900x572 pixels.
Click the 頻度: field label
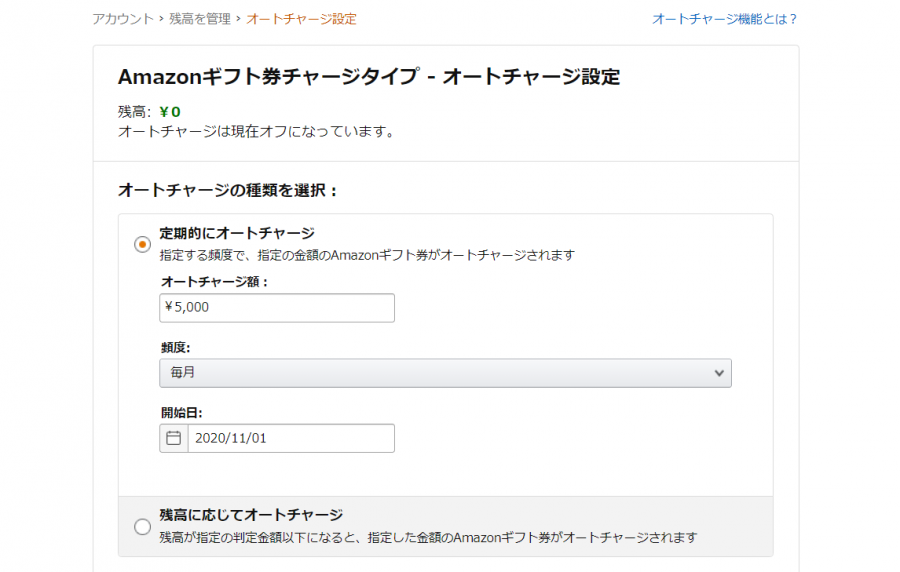(x=176, y=347)
